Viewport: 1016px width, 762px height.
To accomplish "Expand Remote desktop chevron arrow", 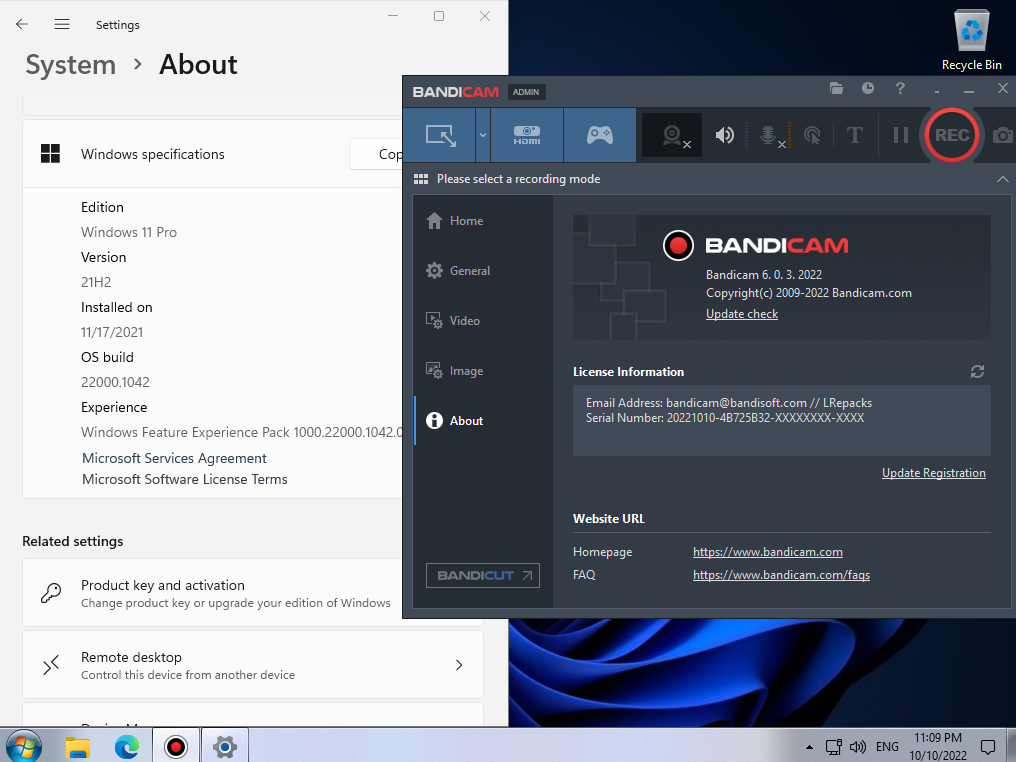I will (459, 665).
